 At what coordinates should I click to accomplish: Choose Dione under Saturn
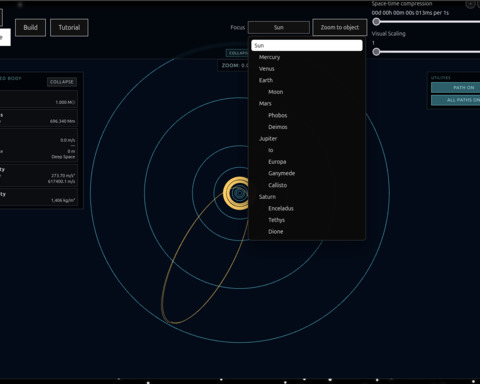click(x=275, y=232)
